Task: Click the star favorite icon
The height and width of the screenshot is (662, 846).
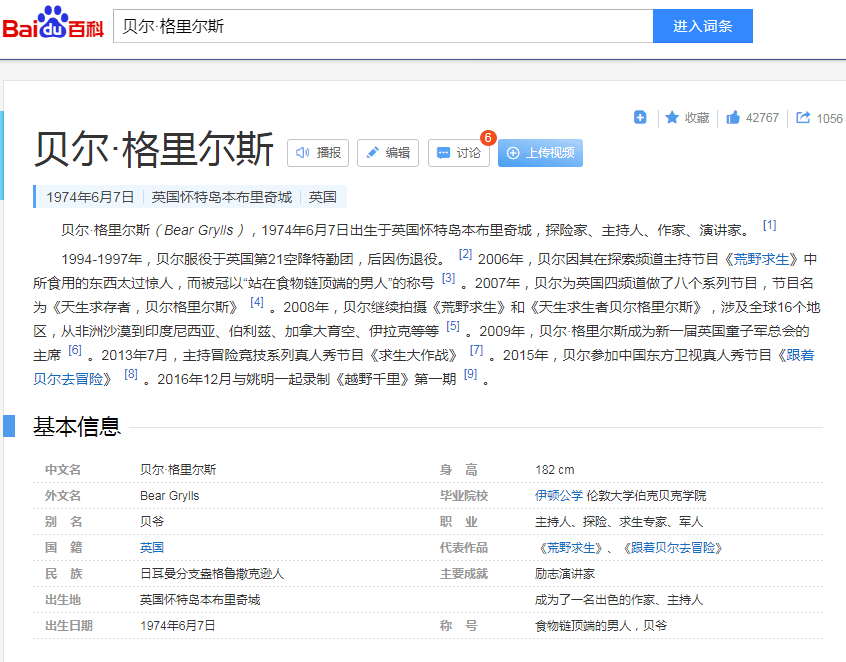Action: pos(672,117)
